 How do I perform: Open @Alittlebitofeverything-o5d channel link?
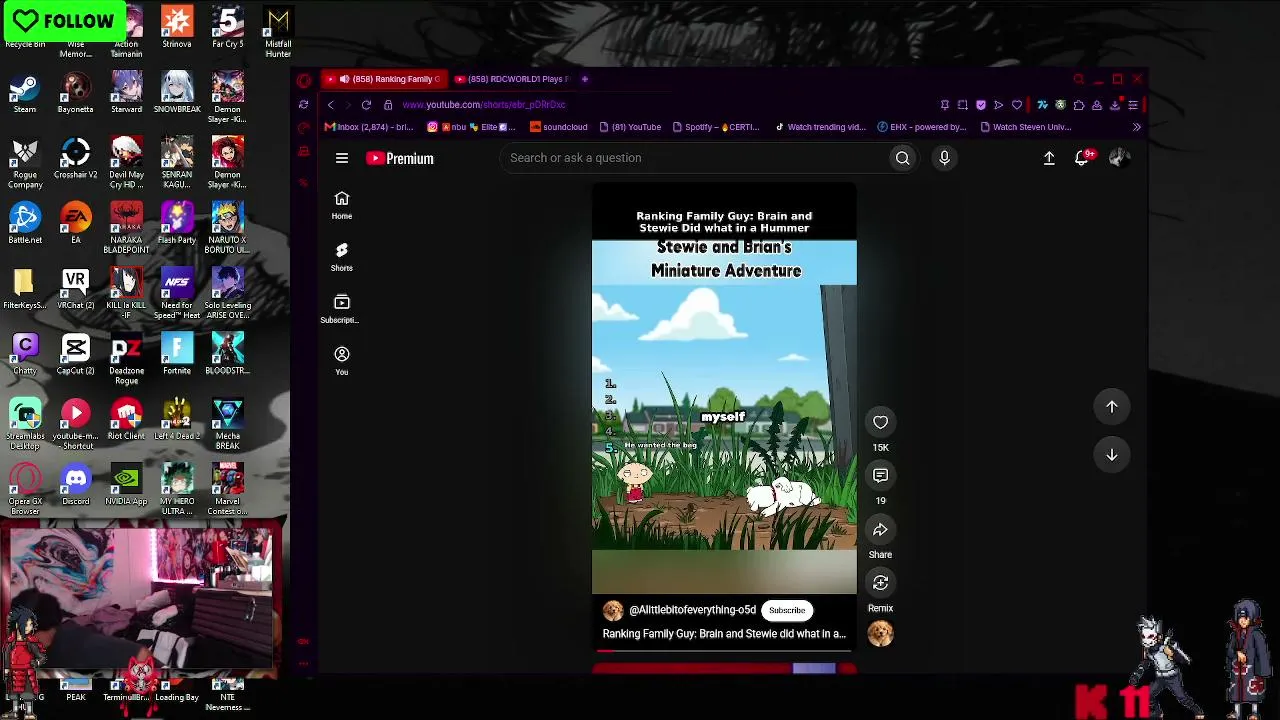coord(692,610)
